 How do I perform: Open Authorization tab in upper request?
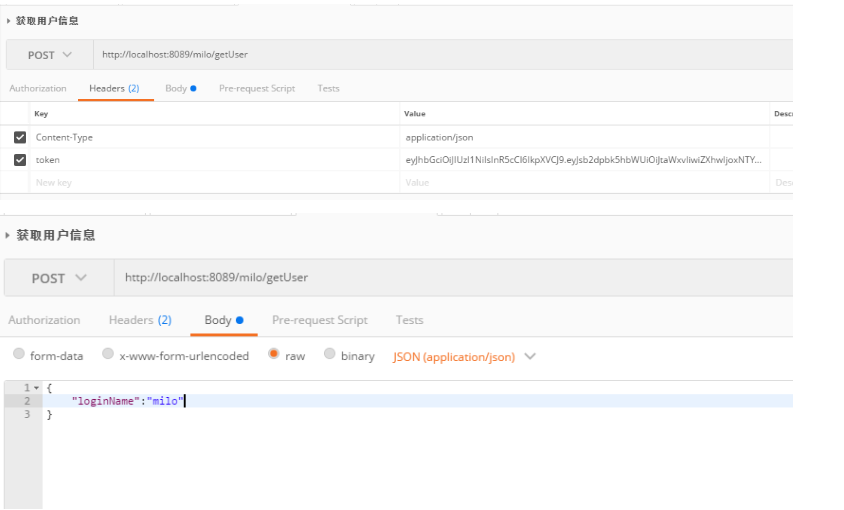click(x=38, y=88)
